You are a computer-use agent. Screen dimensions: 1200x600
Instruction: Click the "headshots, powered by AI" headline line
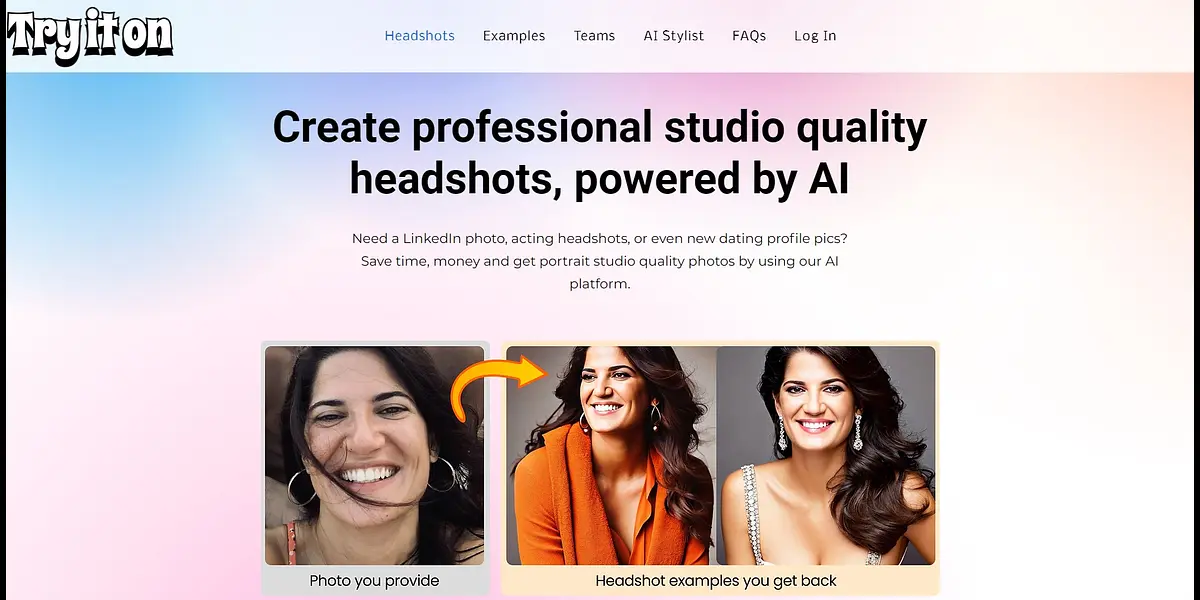(600, 179)
